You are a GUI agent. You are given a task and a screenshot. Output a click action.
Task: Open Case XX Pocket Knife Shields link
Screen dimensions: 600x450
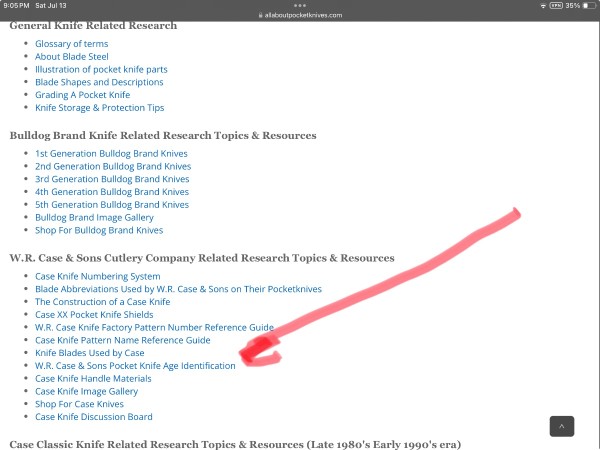tap(94, 315)
